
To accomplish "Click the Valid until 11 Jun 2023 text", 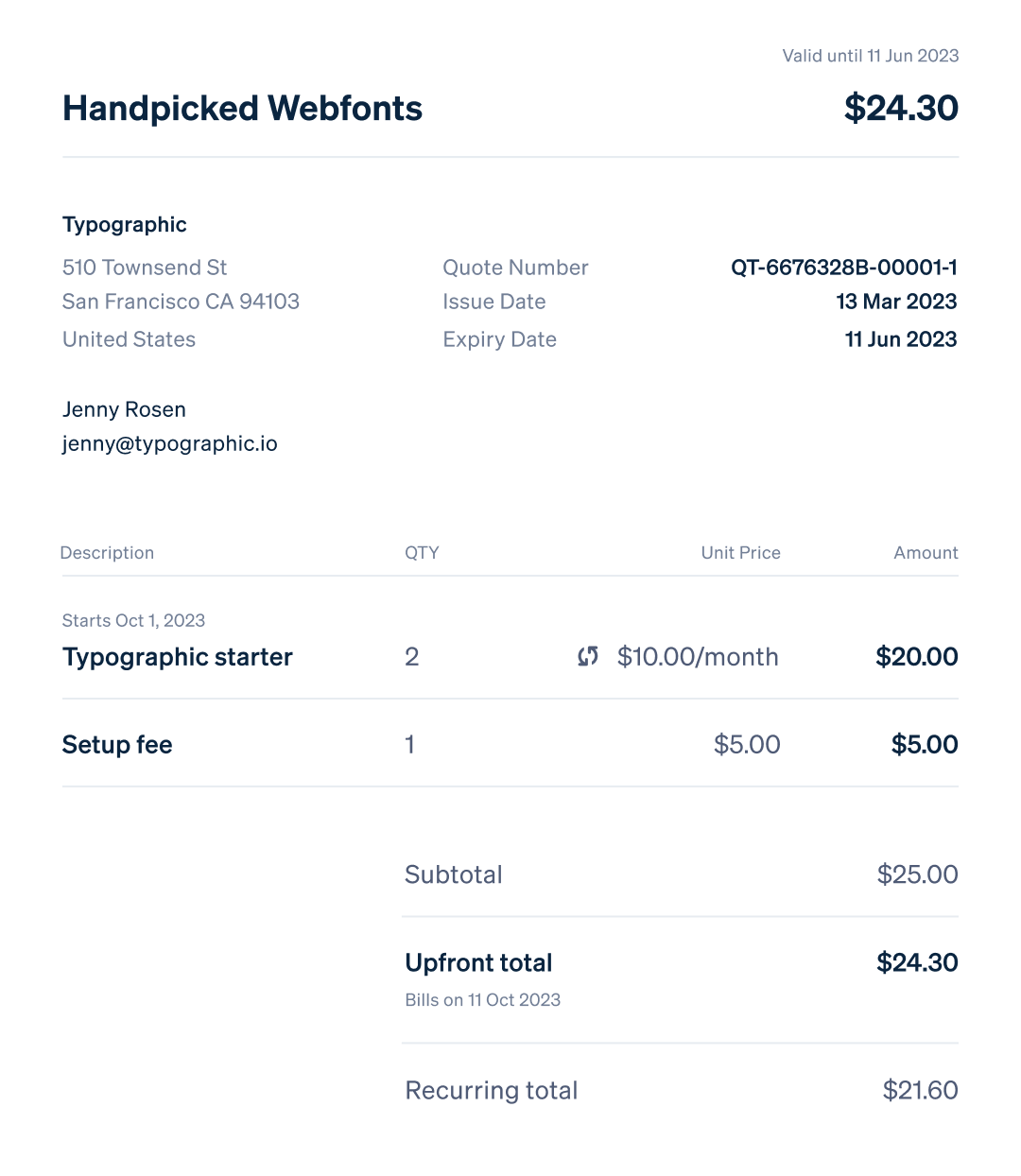I will pos(871,56).
